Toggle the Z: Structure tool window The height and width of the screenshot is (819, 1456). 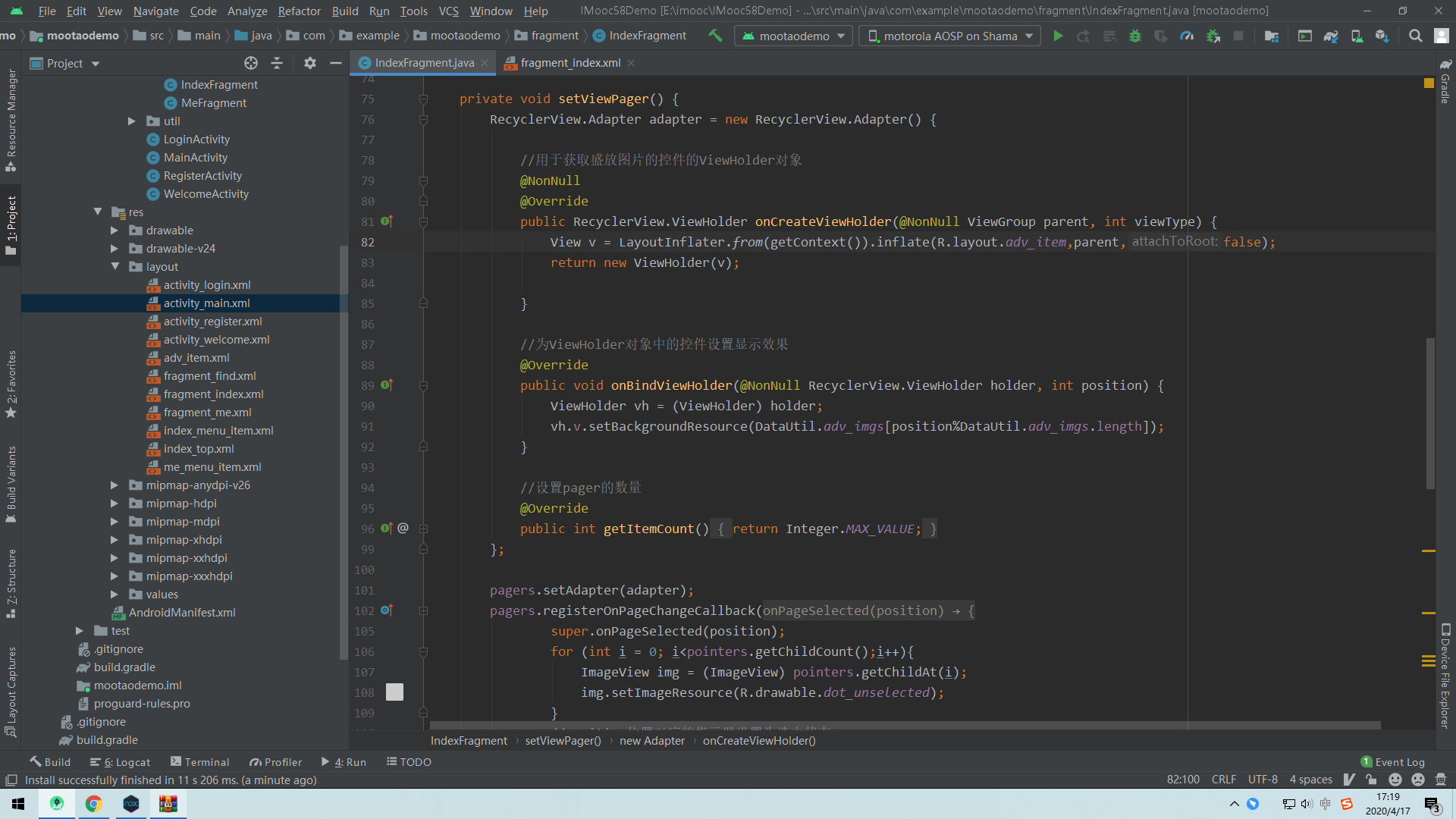[x=11, y=583]
